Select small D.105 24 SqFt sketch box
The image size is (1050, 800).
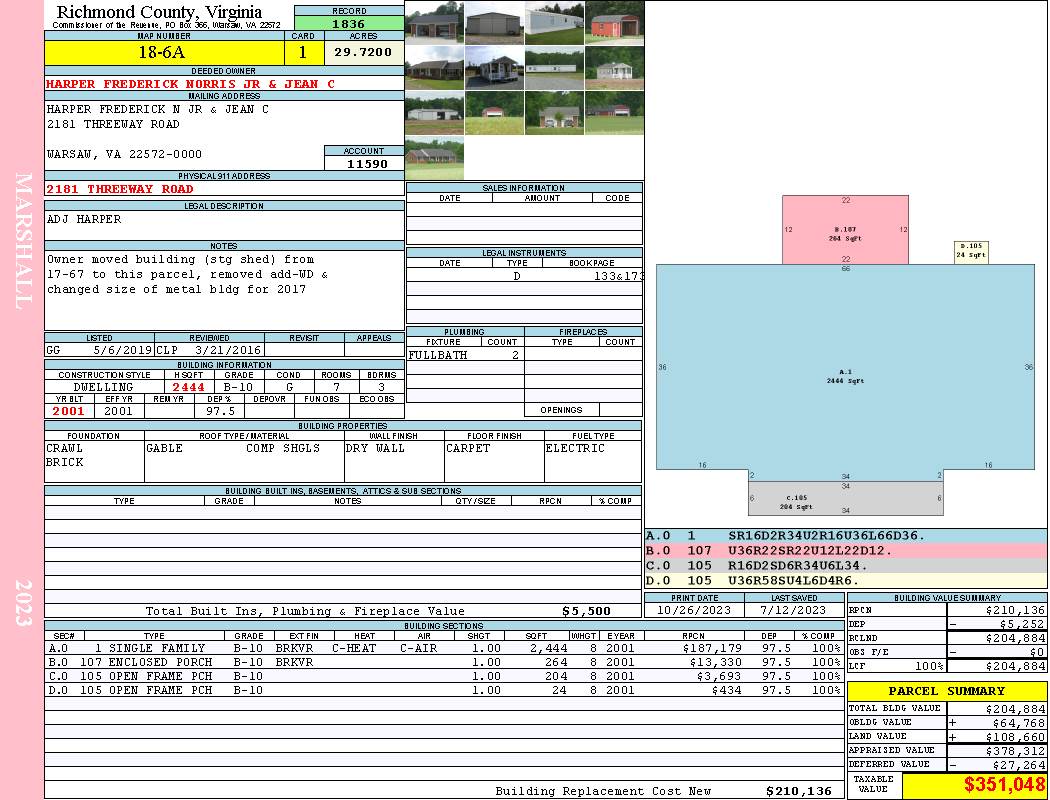click(971, 252)
